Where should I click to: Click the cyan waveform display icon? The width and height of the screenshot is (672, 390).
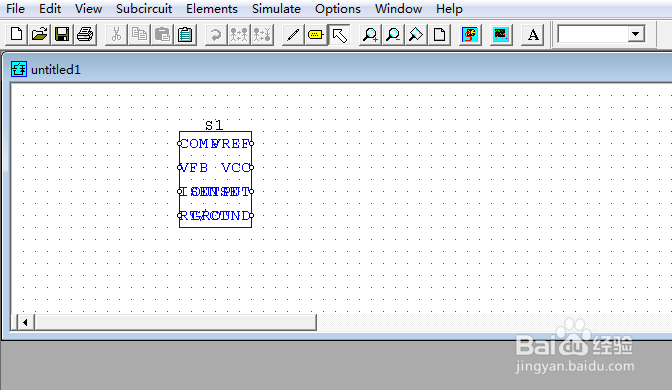[x=501, y=34]
